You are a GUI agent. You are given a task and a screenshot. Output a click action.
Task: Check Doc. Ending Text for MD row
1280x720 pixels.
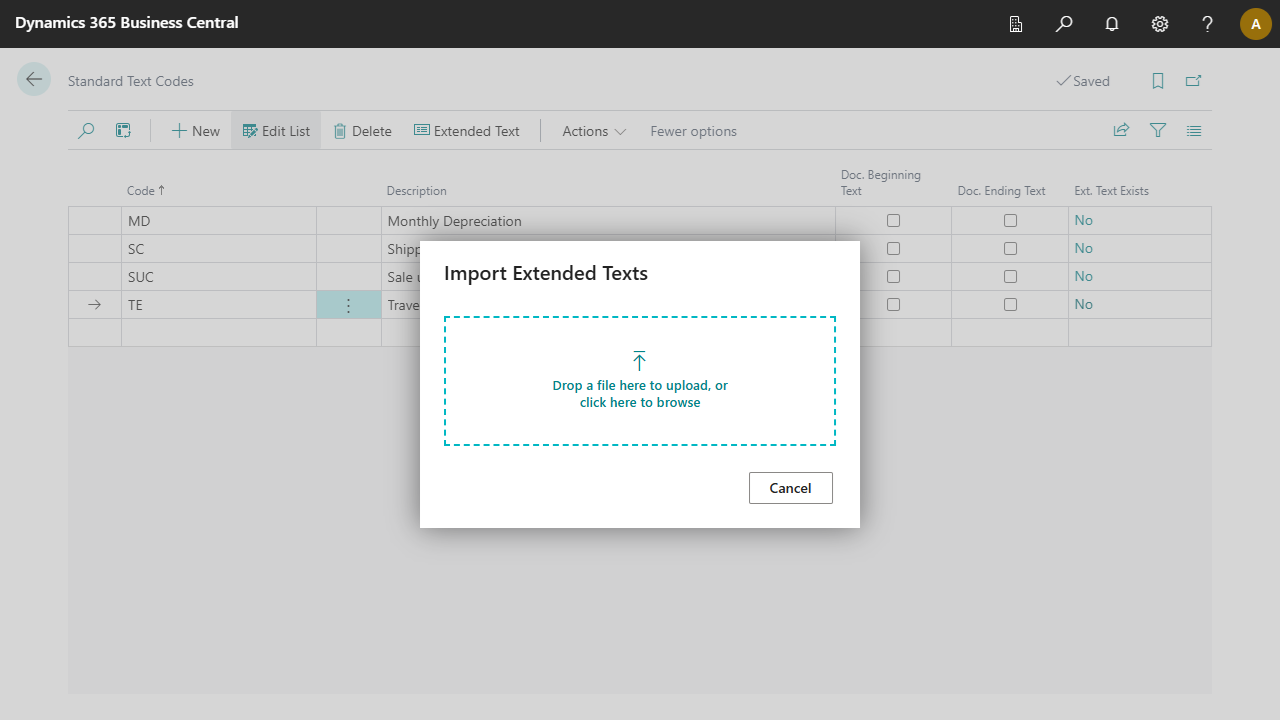1010,220
